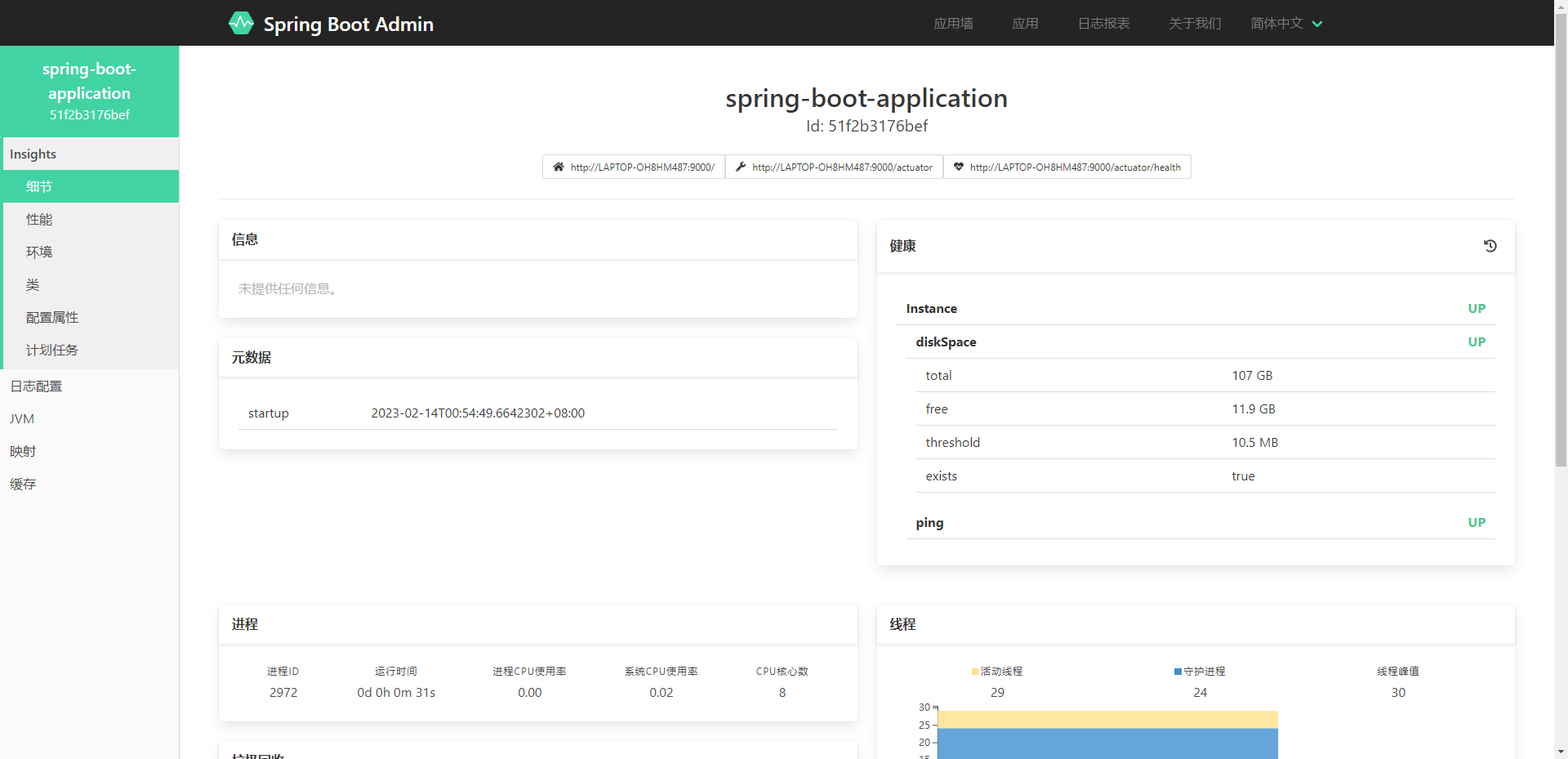Click the uptime value 0d 0h 0m 31s

pos(396,693)
